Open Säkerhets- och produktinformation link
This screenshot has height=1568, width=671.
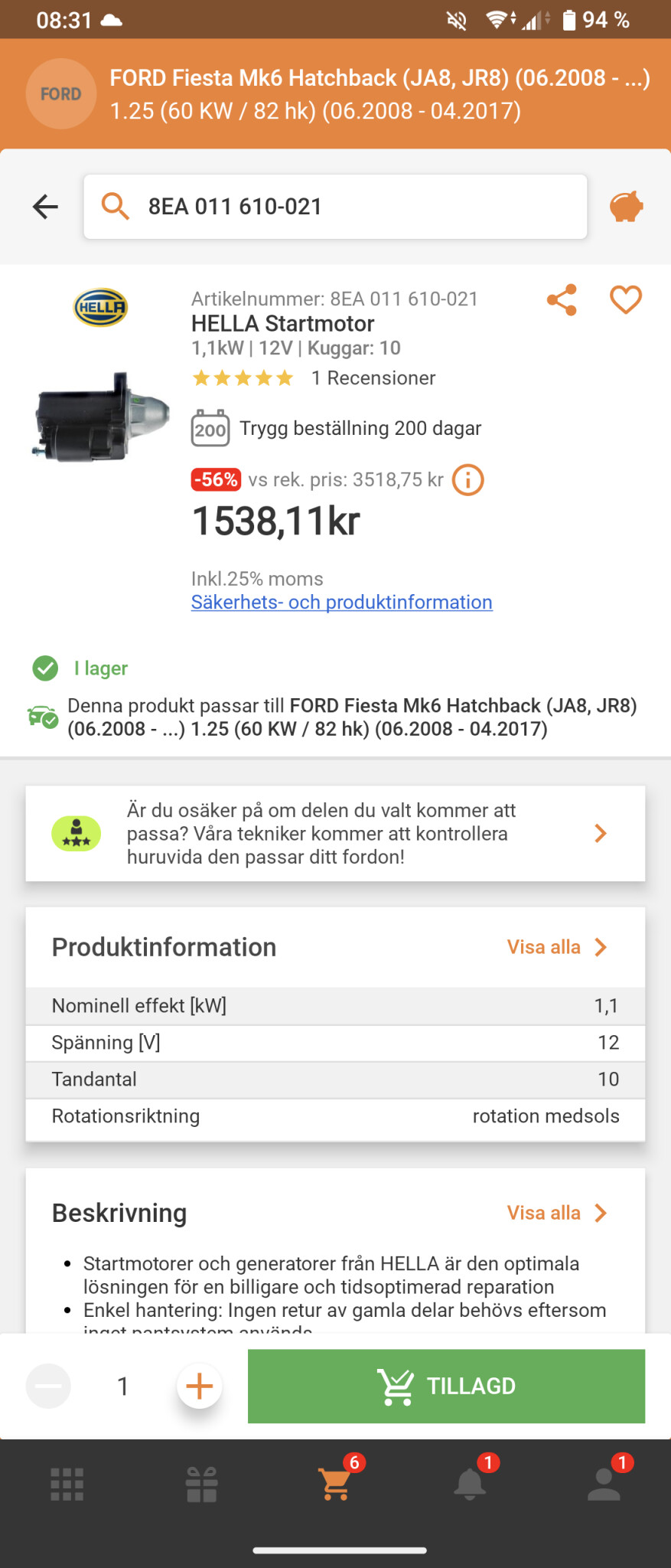click(x=341, y=603)
